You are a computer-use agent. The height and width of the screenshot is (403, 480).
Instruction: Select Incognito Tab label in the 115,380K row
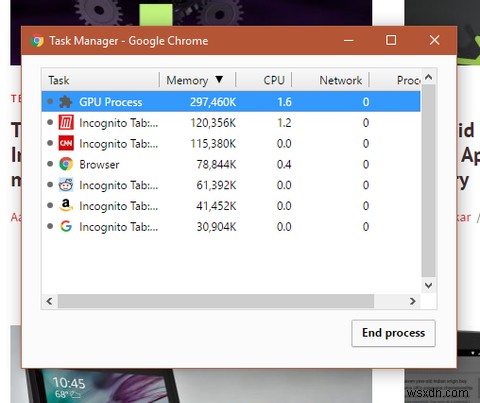coord(119,144)
